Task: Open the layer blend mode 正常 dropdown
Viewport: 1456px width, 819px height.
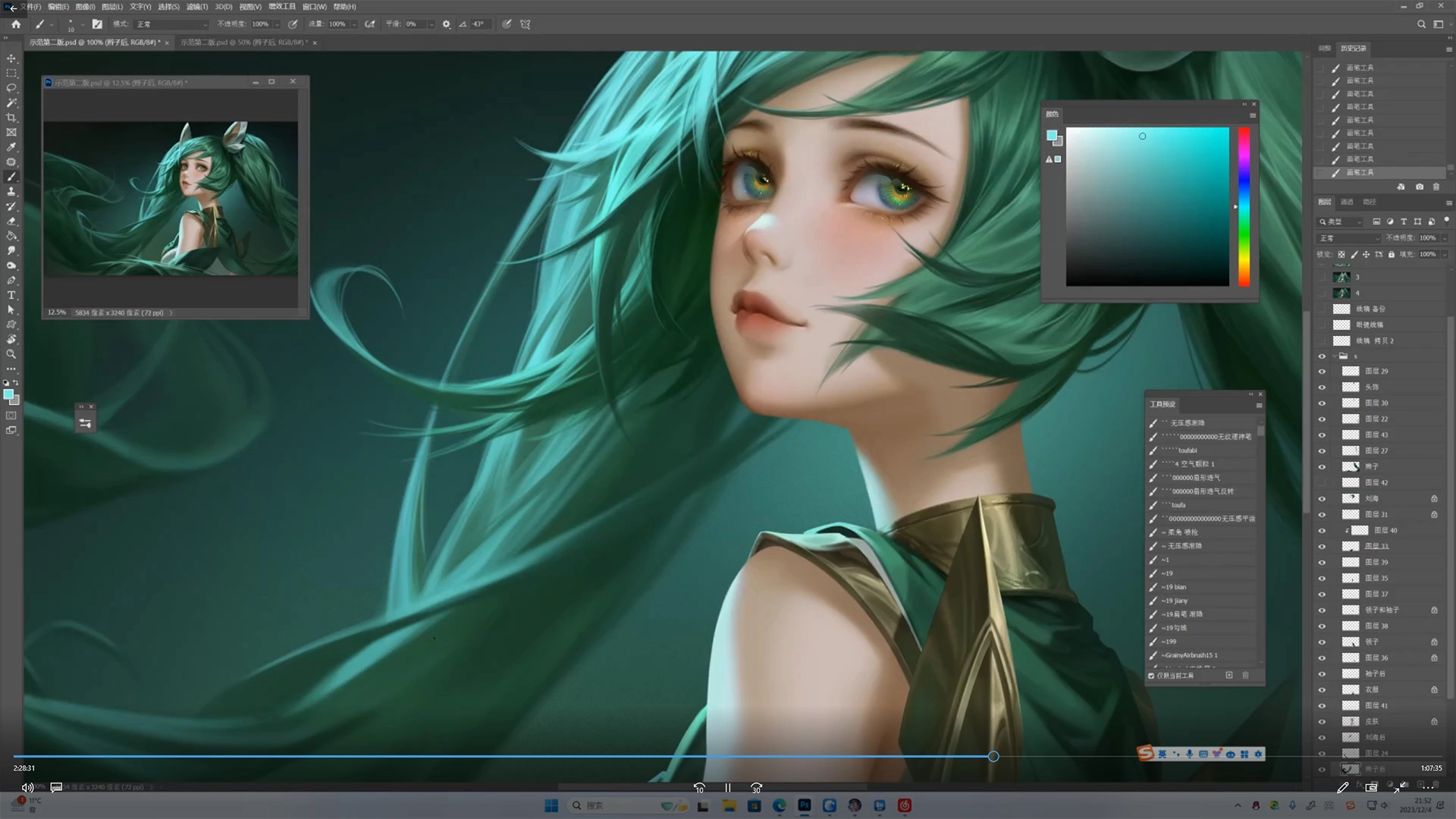Action: coord(1349,238)
